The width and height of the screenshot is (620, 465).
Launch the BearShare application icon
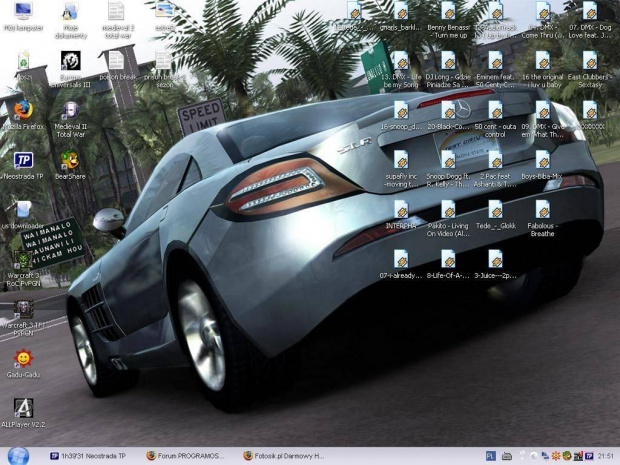[70, 160]
